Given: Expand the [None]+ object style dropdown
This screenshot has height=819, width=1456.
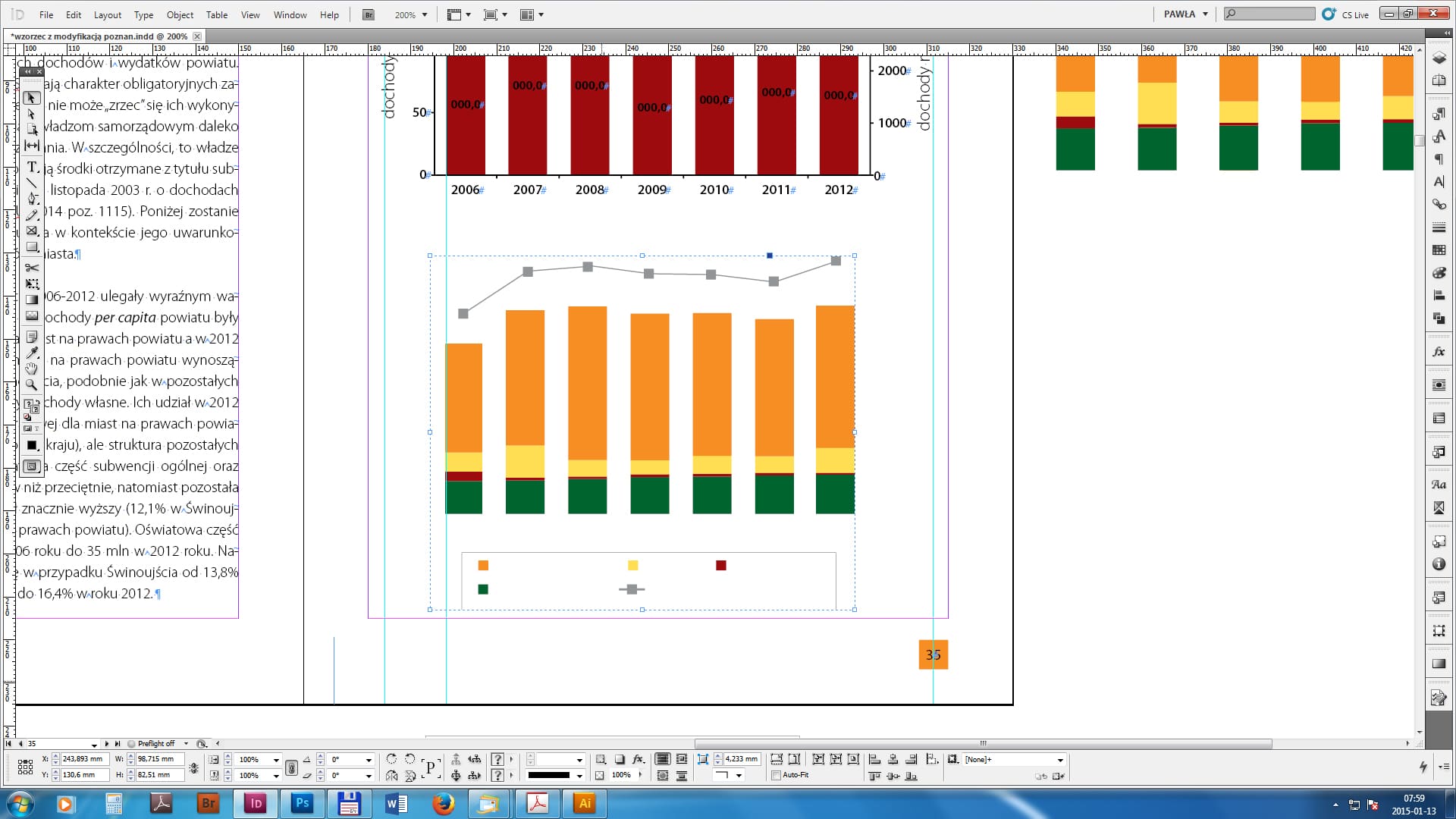Looking at the screenshot, I should click(1060, 760).
